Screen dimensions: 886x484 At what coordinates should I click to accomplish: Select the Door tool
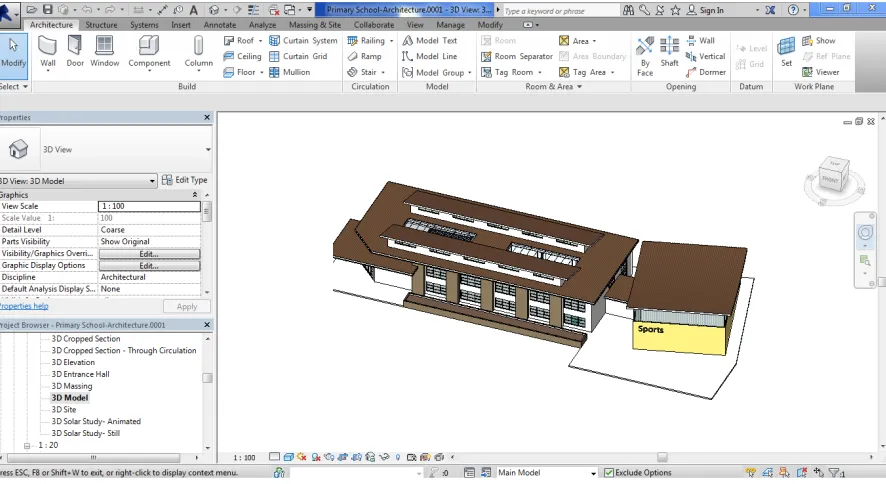(x=75, y=51)
